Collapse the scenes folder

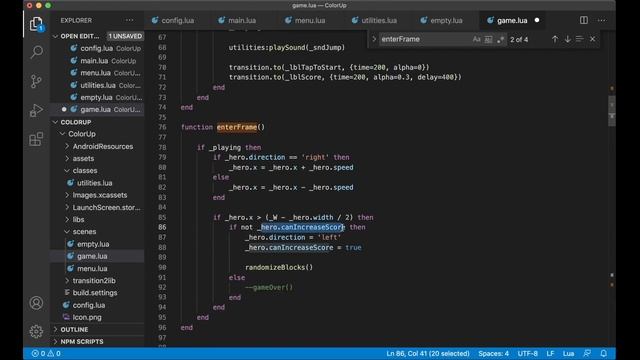pyautogui.click(x=67, y=231)
